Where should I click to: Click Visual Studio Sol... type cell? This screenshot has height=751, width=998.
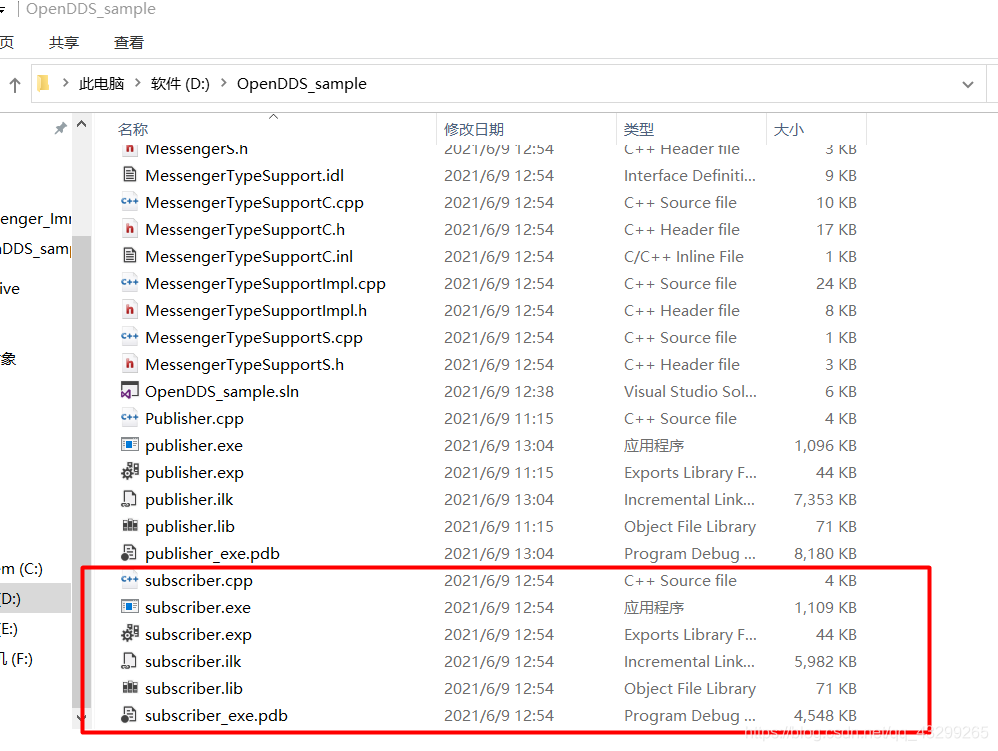[690, 391]
